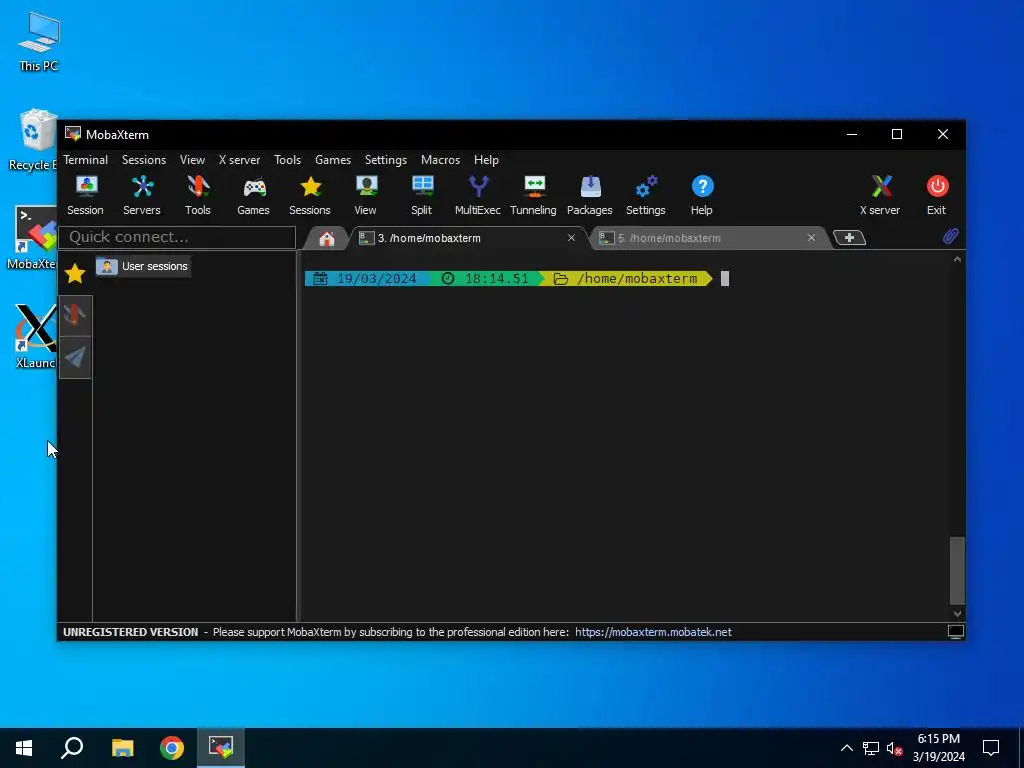Screen dimensions: 1024x768
Task: Click the terminal scrollbar down arrow
Action: 957,614
